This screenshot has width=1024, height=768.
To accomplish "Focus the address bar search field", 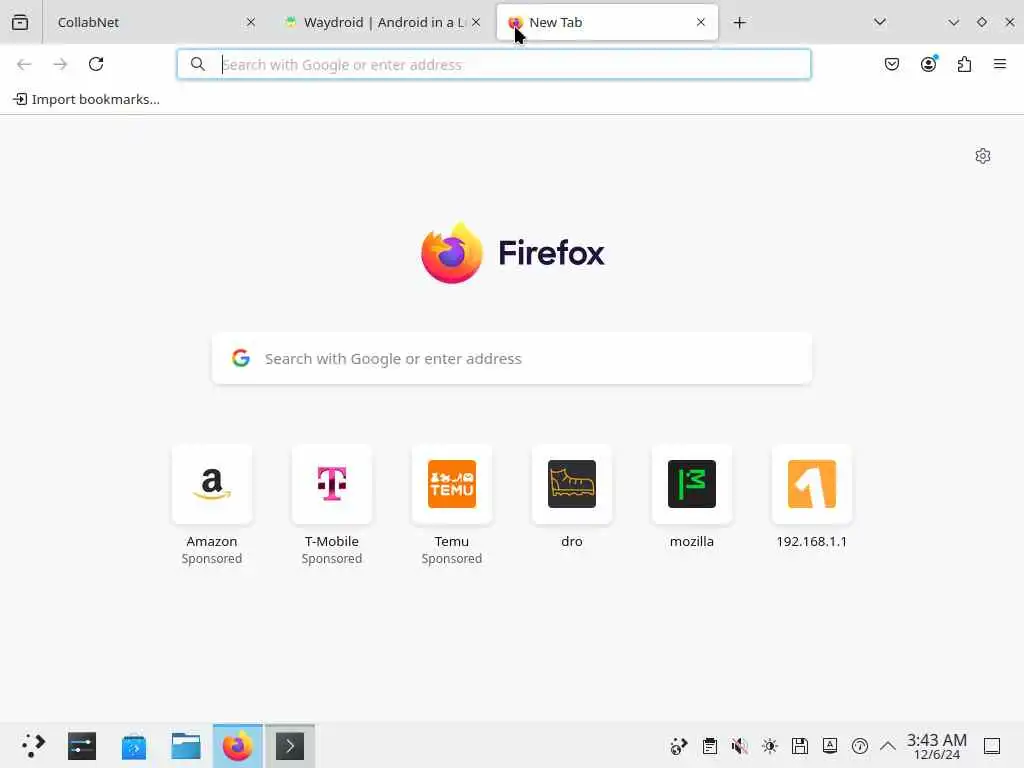I will [x=494, y=64].
